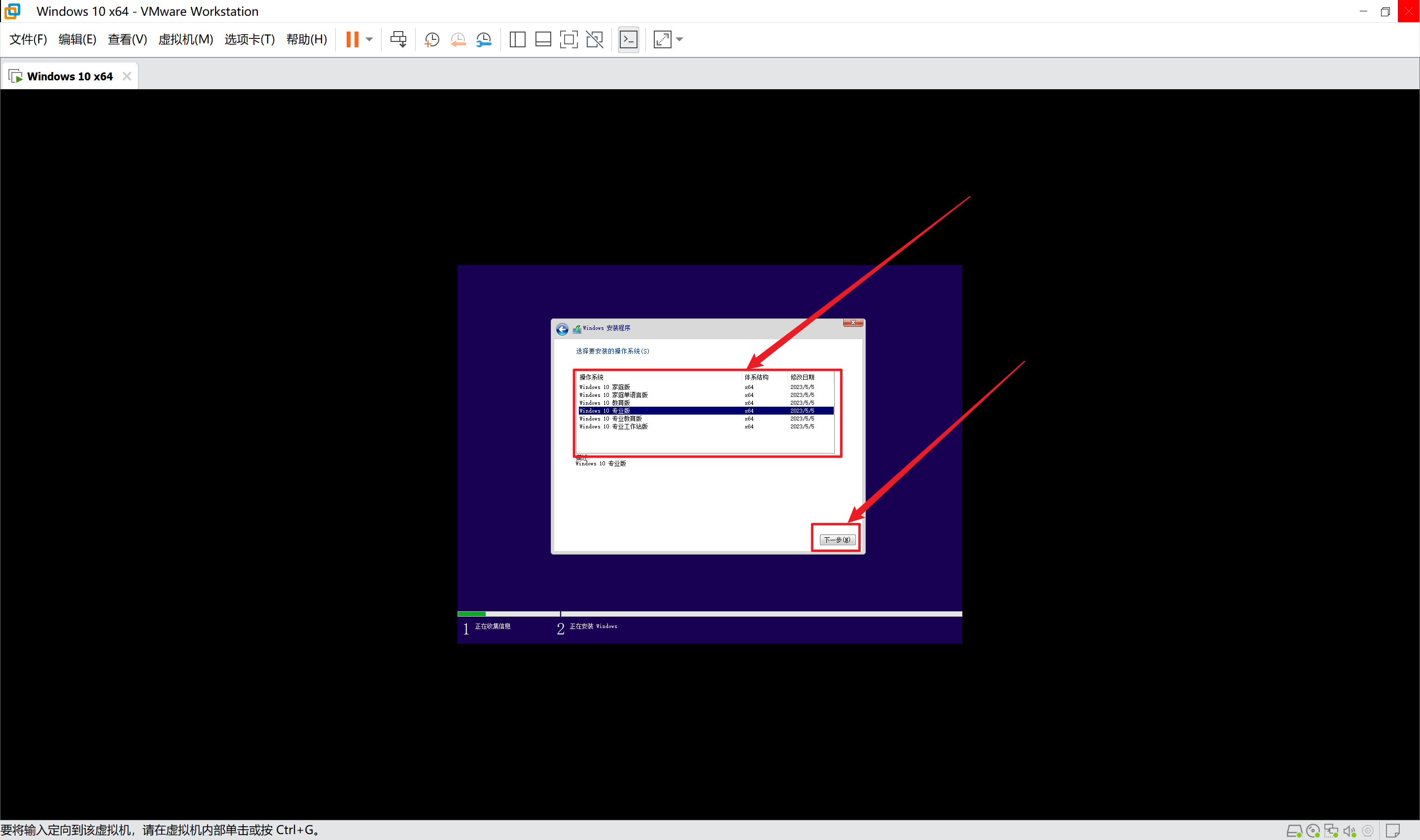
Task: Click the network adapter status icon
Action: click(1331, 830)
